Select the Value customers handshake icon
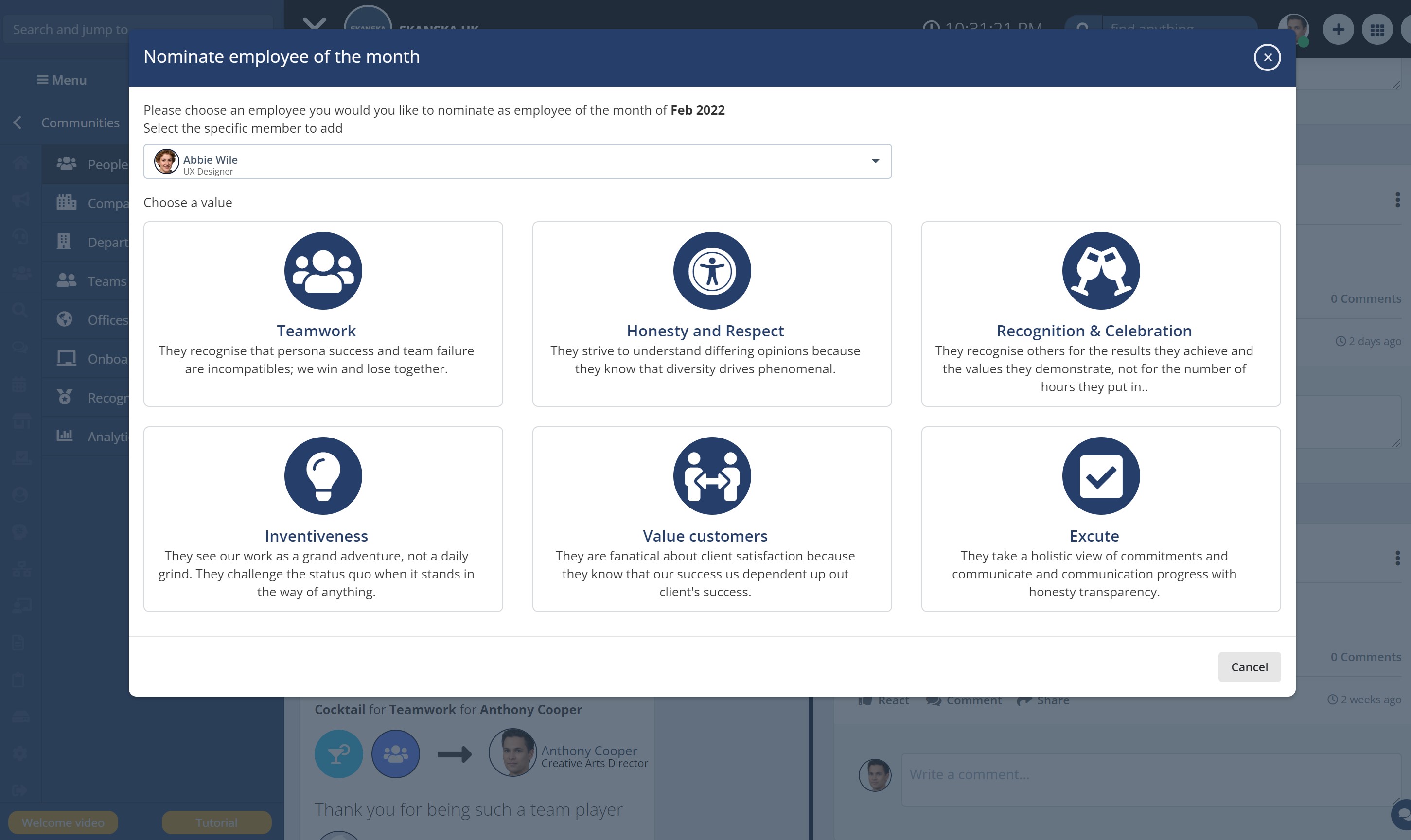The width and height of the screenshot is (1411, 840). coord(711,475)
